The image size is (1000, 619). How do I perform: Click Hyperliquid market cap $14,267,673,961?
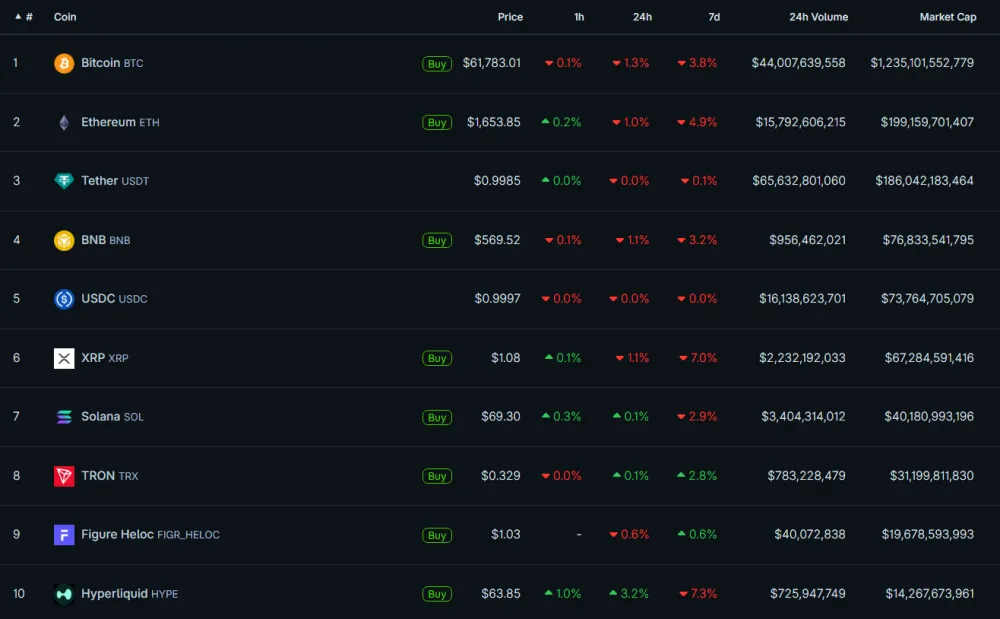[x=930, y=594]
